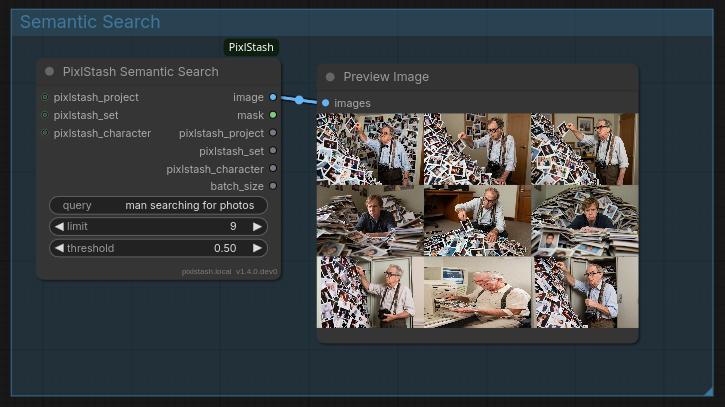Click the Preview Image node title
Screen dimensions: 725x407
pyautogui.click(x=386, y=77)
